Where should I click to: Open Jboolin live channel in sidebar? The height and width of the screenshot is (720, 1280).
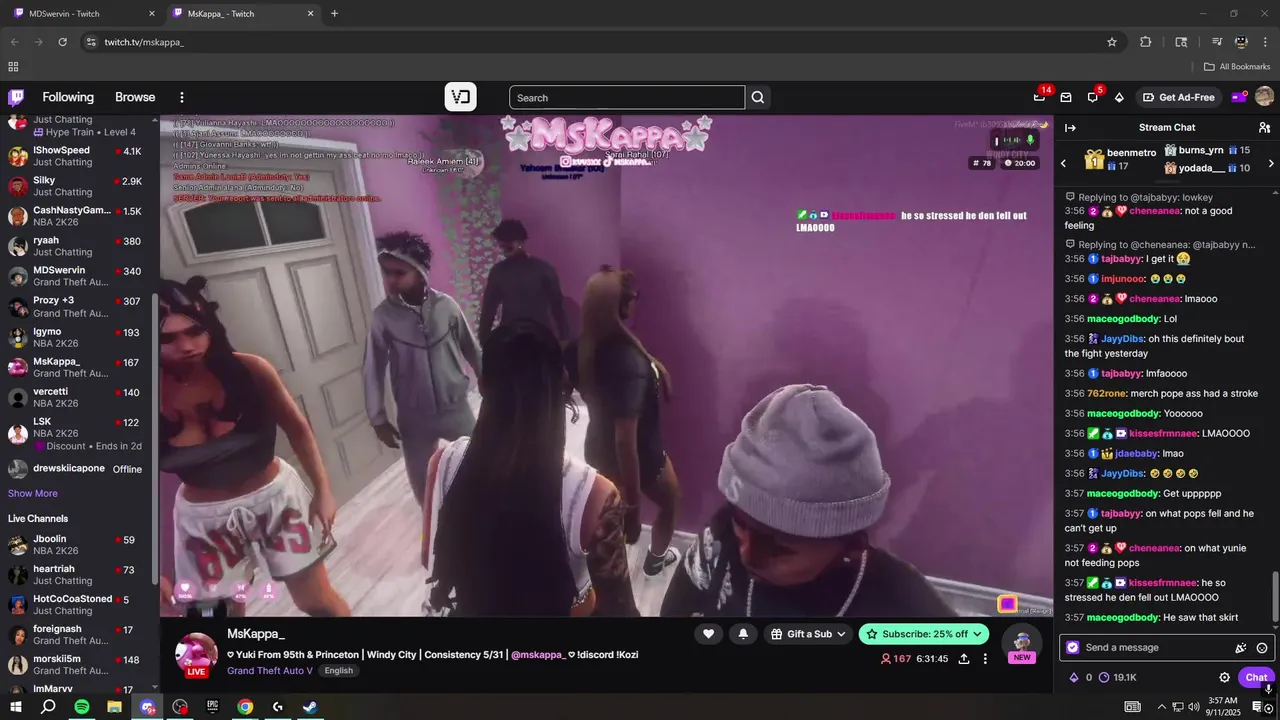pos(78,545)
